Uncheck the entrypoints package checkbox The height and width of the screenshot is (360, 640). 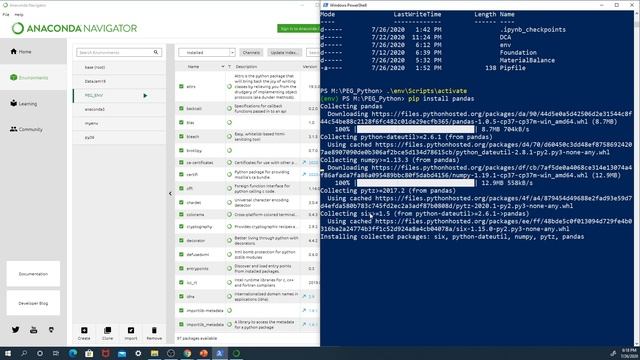click(181, 268)
